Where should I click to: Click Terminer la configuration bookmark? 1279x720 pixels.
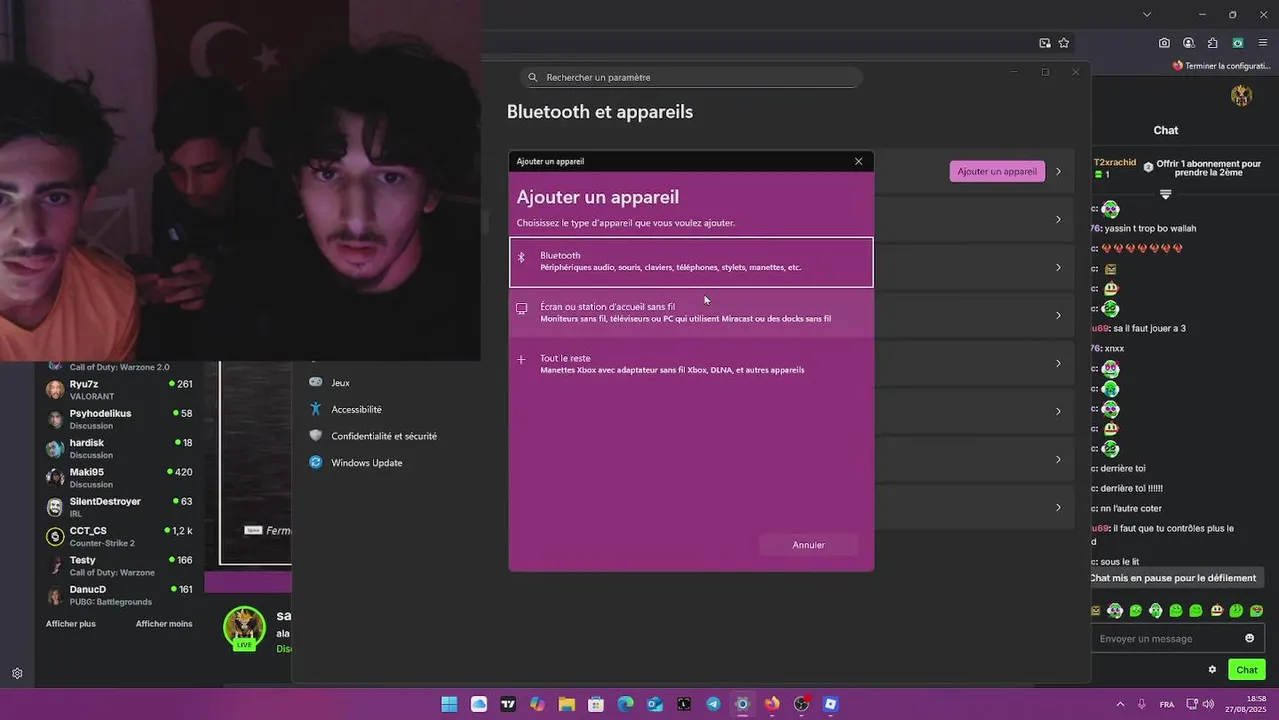tap(1220, 66)
